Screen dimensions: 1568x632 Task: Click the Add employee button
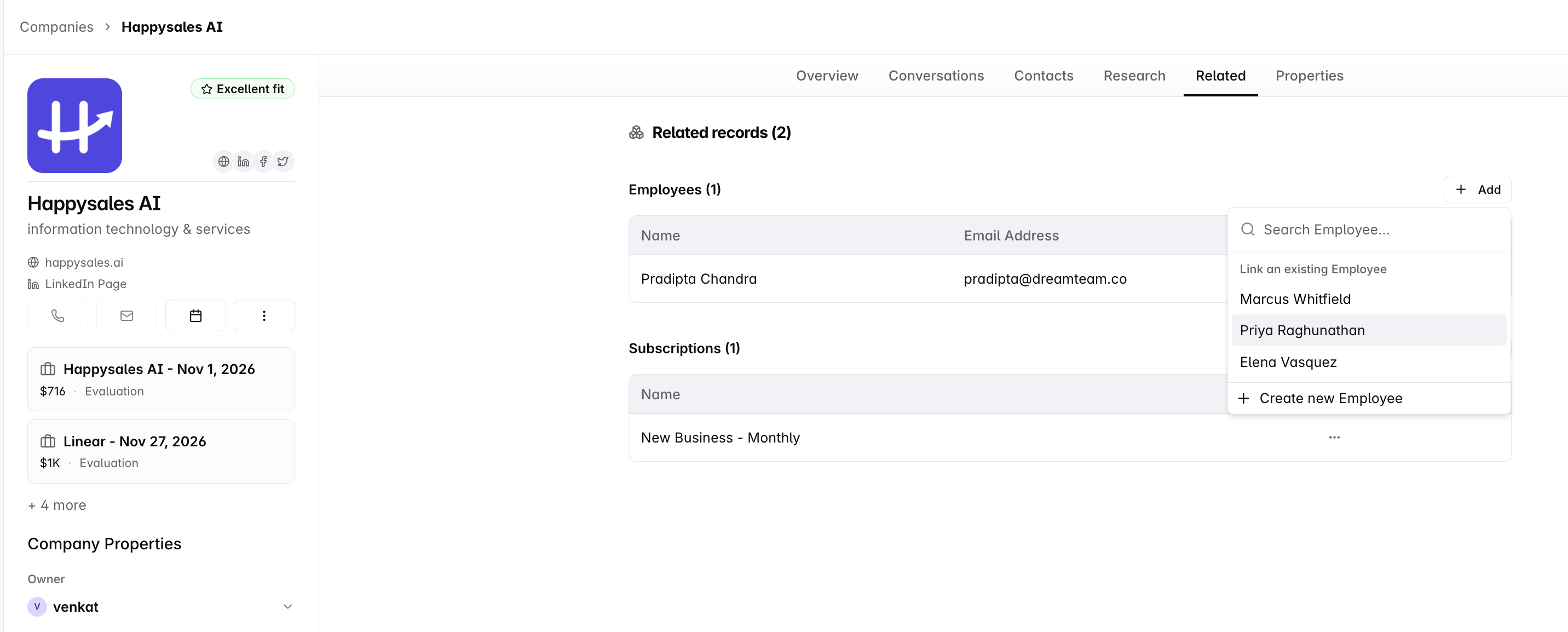(1477, 189)
